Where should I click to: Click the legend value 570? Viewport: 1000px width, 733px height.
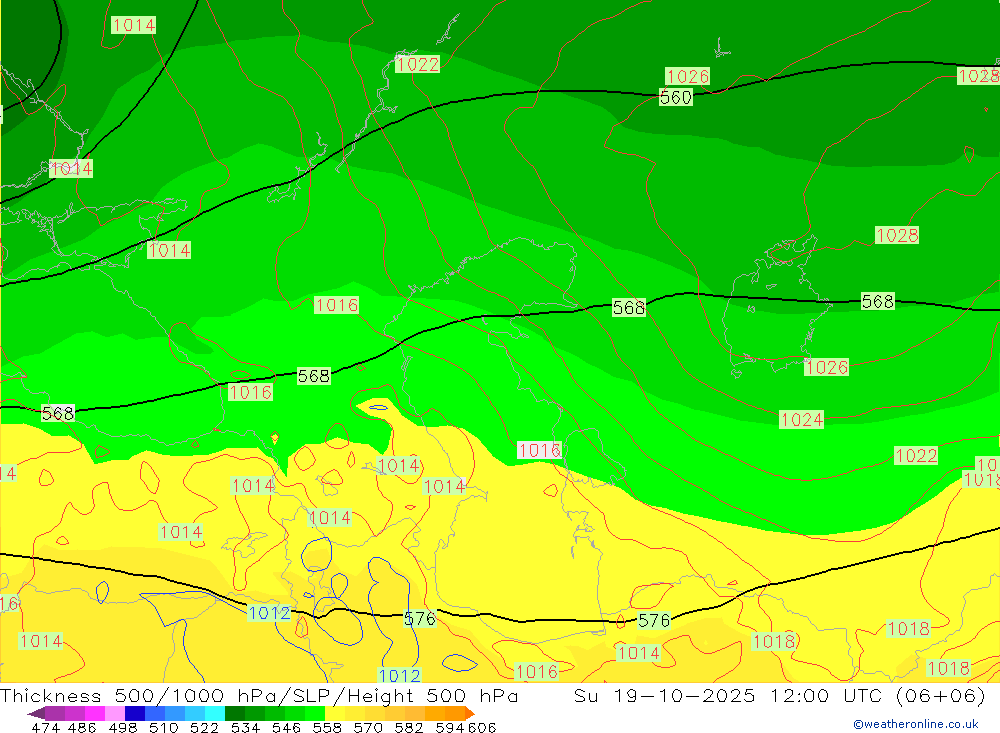[367, 727]
